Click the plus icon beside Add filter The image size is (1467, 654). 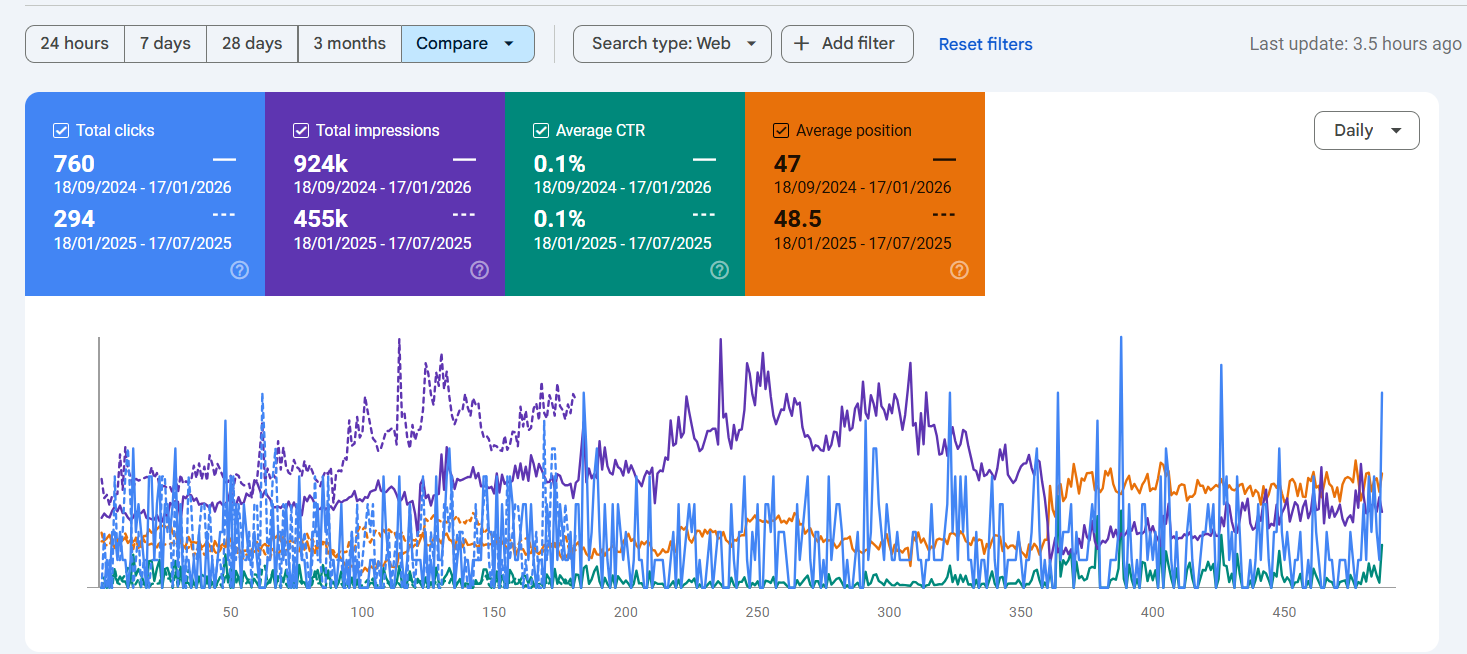[x=801, y=43]
